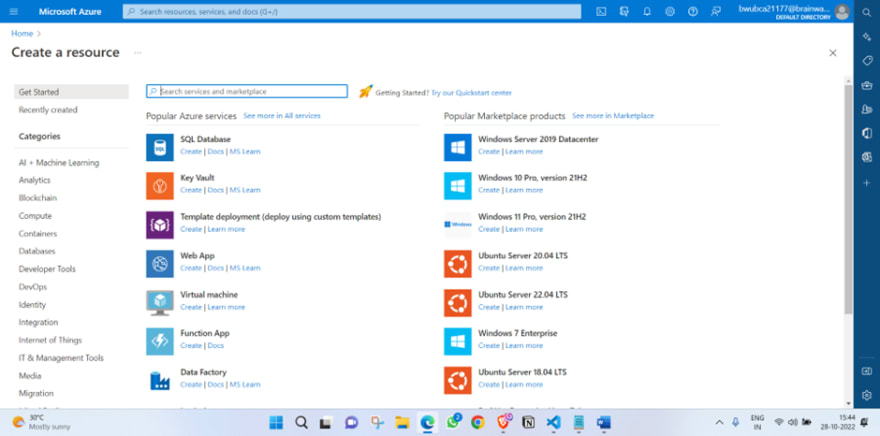Click the Windows 7 Enterprise icon
This screenshot has height=436, width=880.
pos(458,341)
